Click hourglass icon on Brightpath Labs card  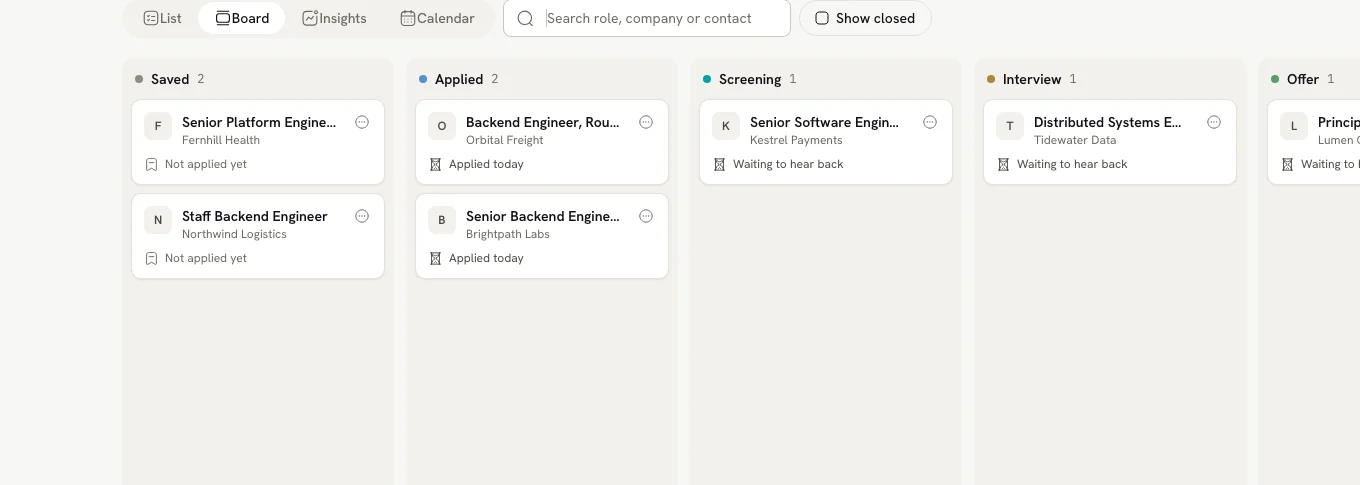[x=435, y=258]
